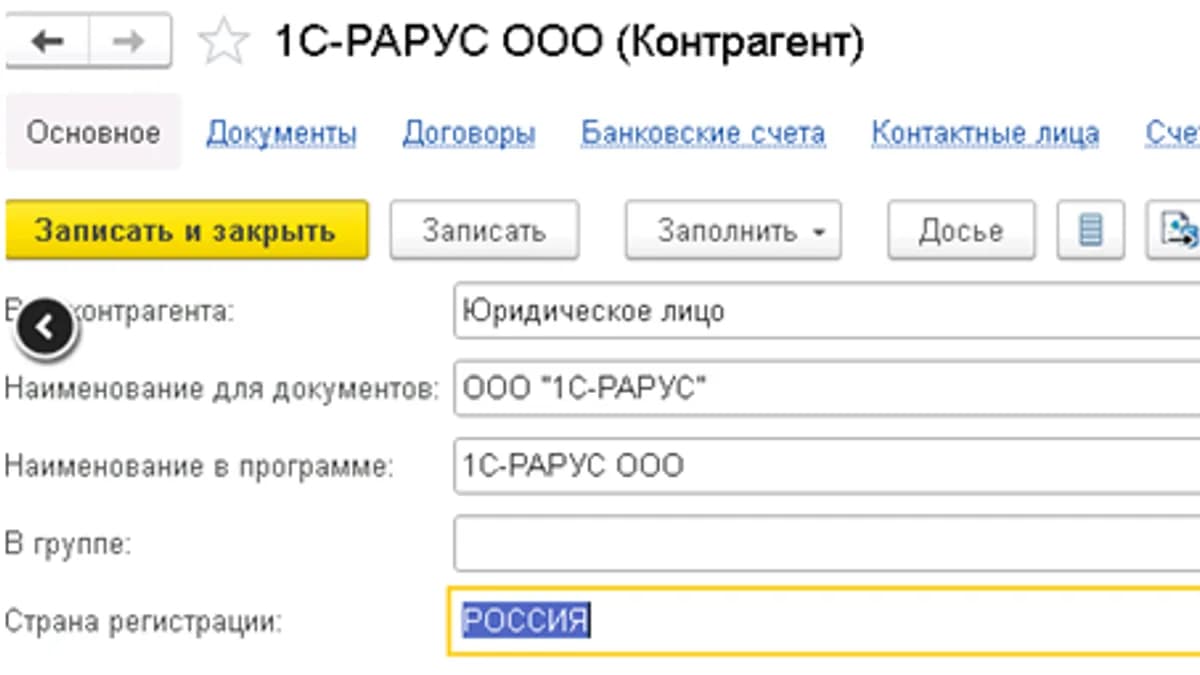
Task: Select the Основное tab
Action: pyautogui.click(x=93, y=133)
